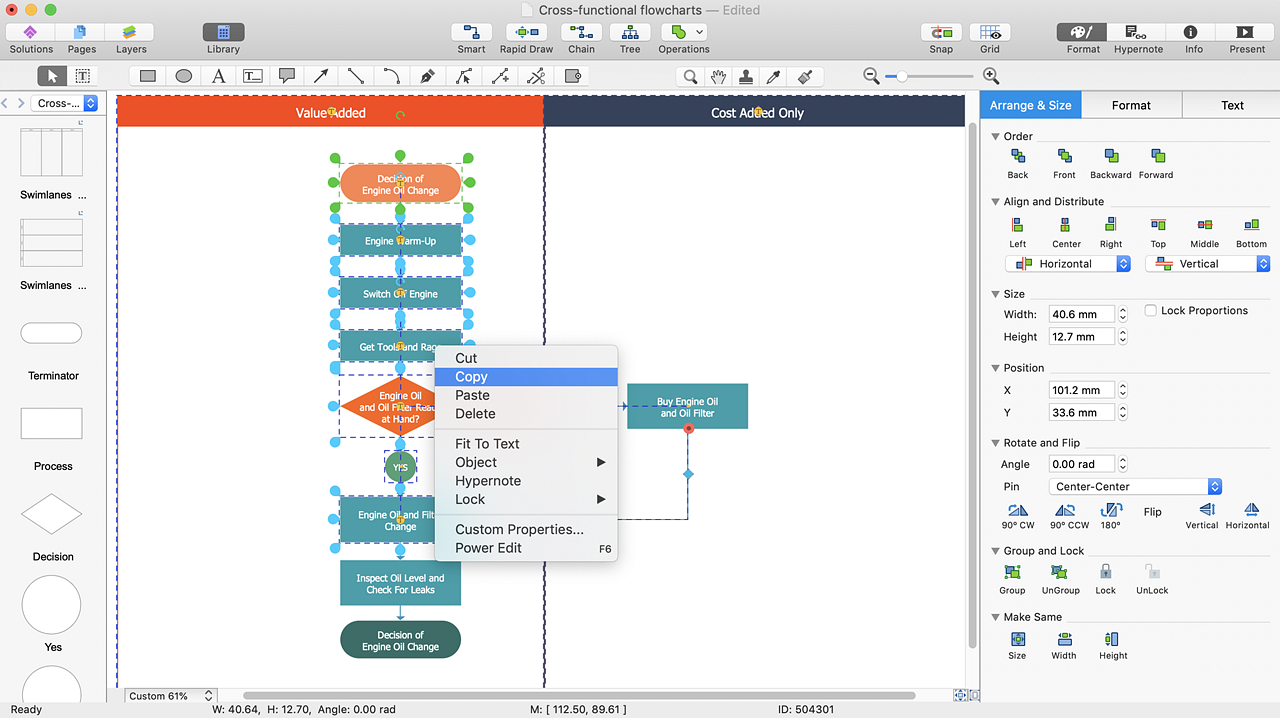Make selected shapes the same width
This screenshot has width=1280, height=718.
click(x=1064, y=639)
